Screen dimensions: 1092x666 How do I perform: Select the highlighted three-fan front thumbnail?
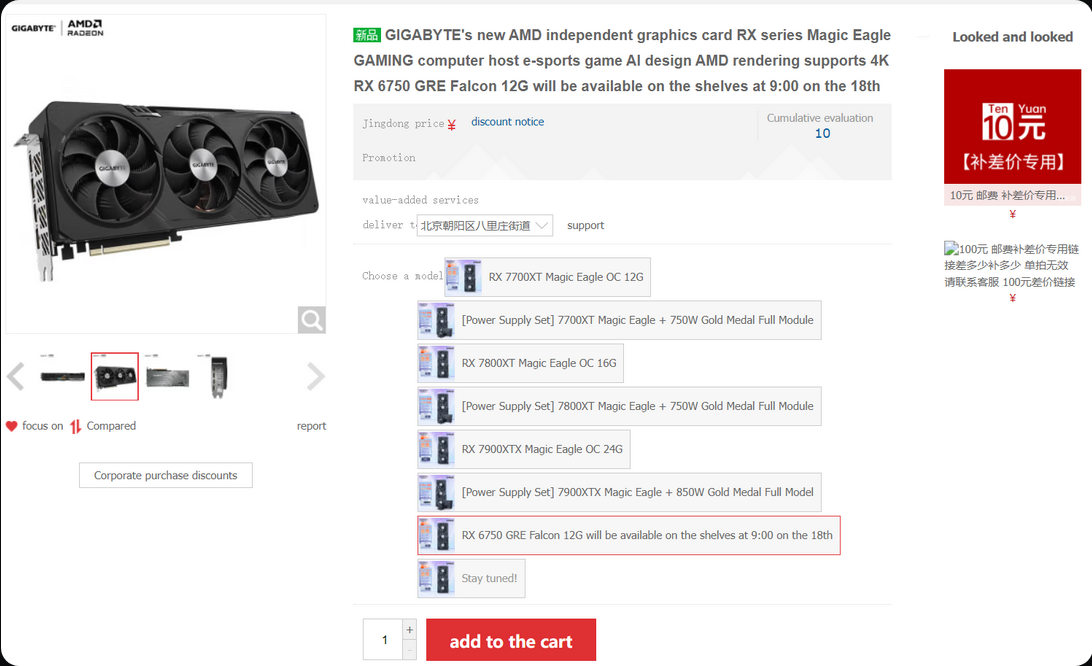115,376
